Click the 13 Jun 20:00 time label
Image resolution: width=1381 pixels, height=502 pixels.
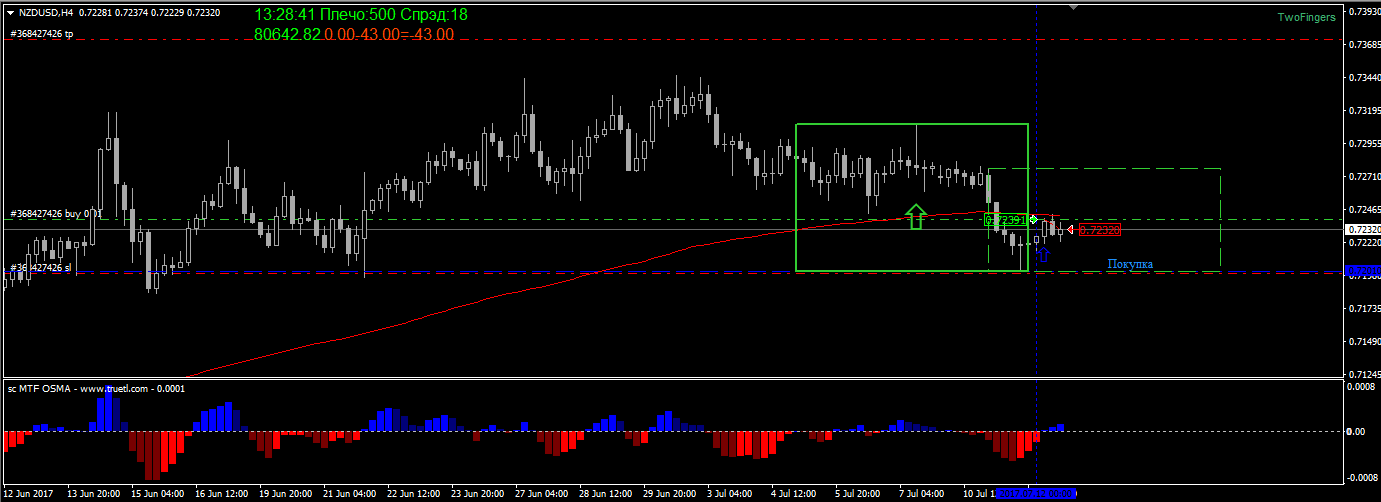click(x=94, y=494)
